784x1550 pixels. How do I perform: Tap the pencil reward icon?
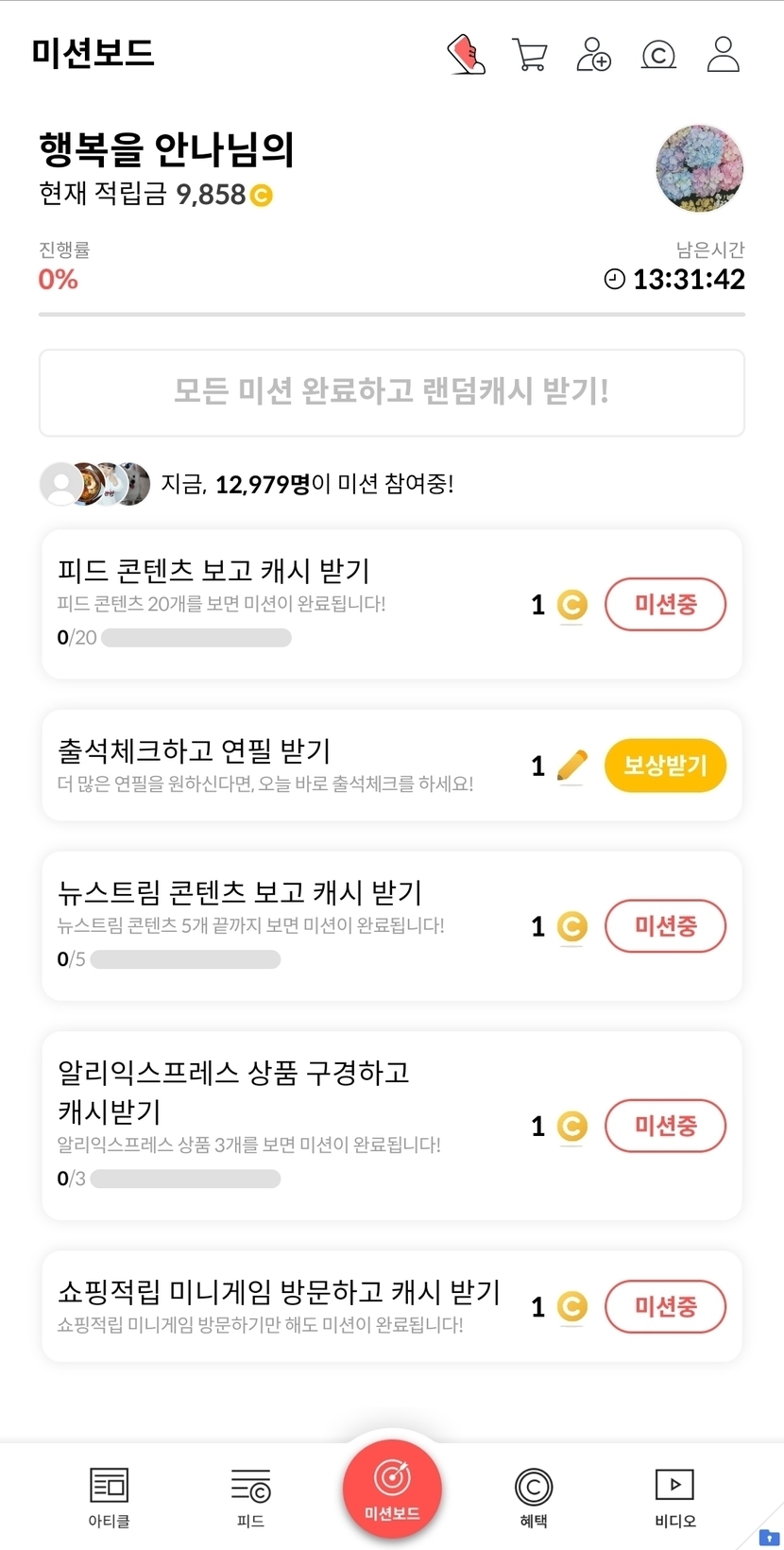coord(571,766)
